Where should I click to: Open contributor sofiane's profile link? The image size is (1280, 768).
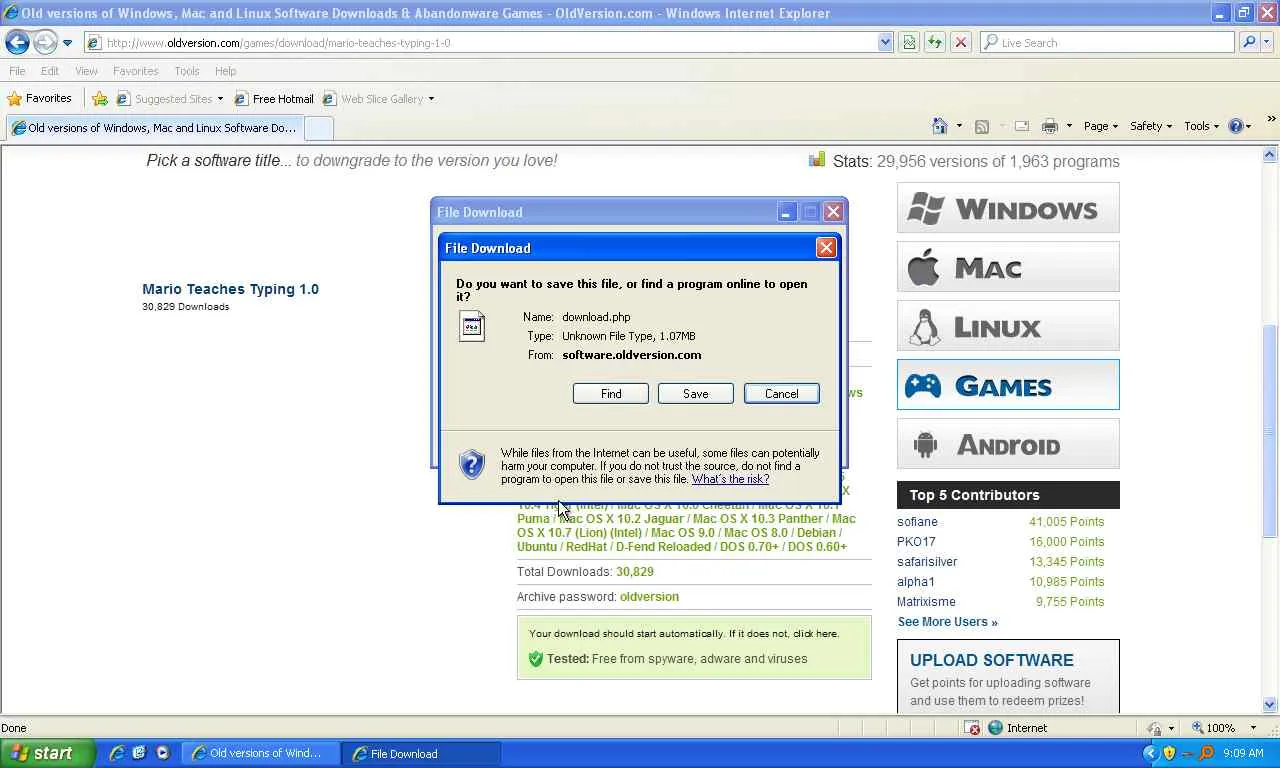[x=917, y=522]
